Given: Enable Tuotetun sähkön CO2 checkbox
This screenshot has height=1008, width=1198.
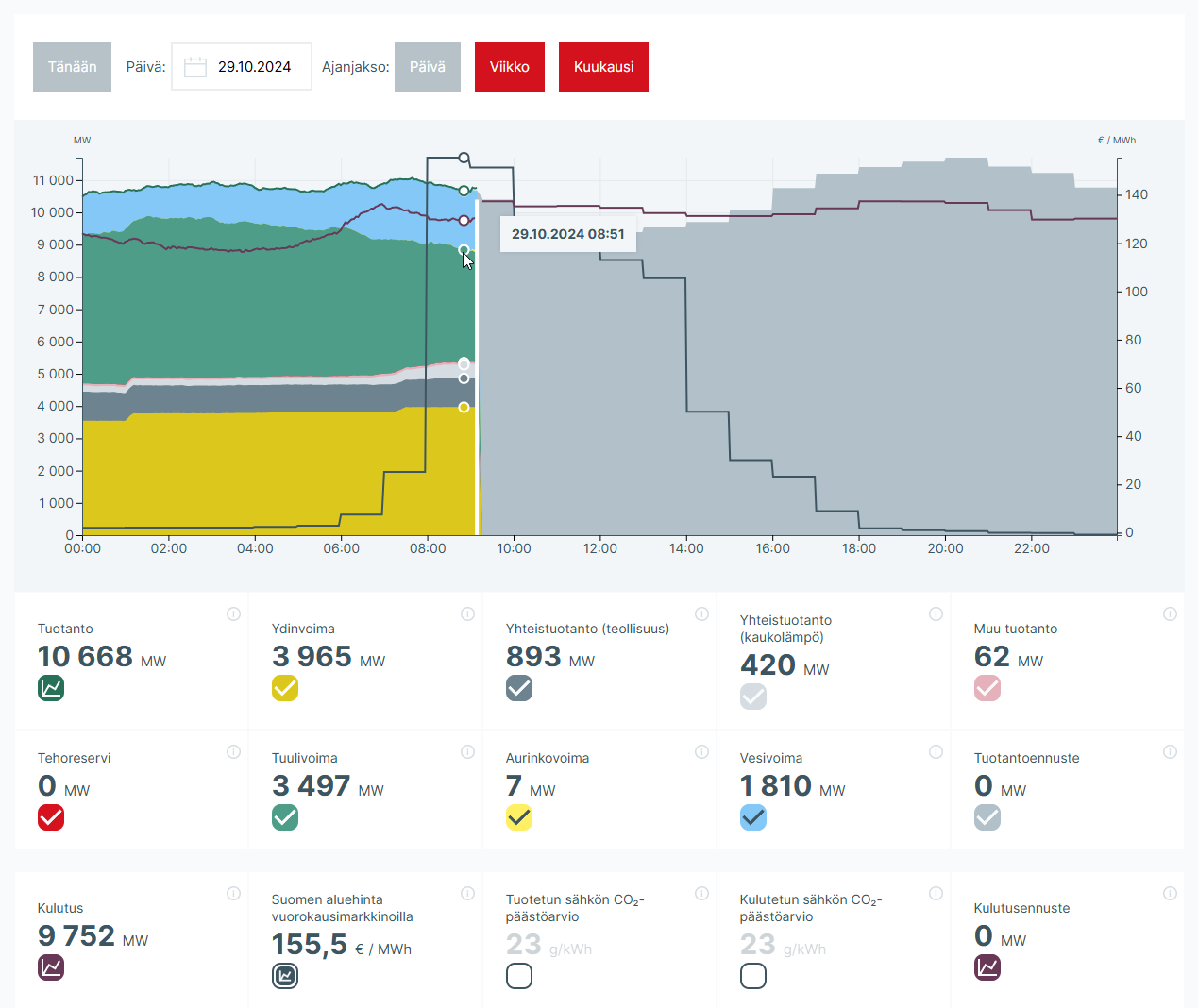Looking at the screenshot, I should point(519,976).
